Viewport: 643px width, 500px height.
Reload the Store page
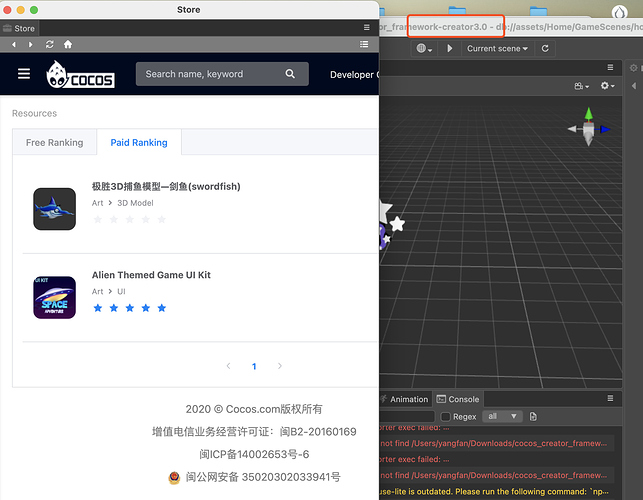pyautogui.click(x=50, y=44)
